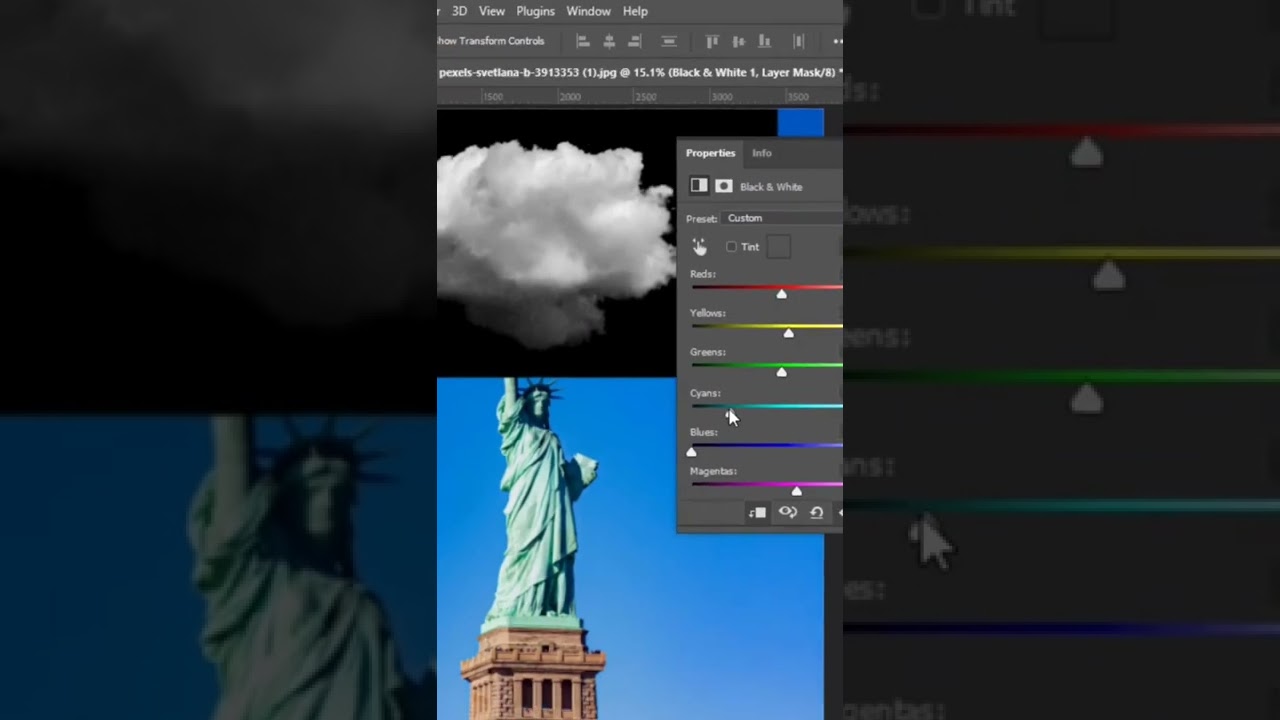Image resolution: width=1280 pixels, height=720 pixels.
Task: Open the three-dots more align options
Action: click(837, 41)
